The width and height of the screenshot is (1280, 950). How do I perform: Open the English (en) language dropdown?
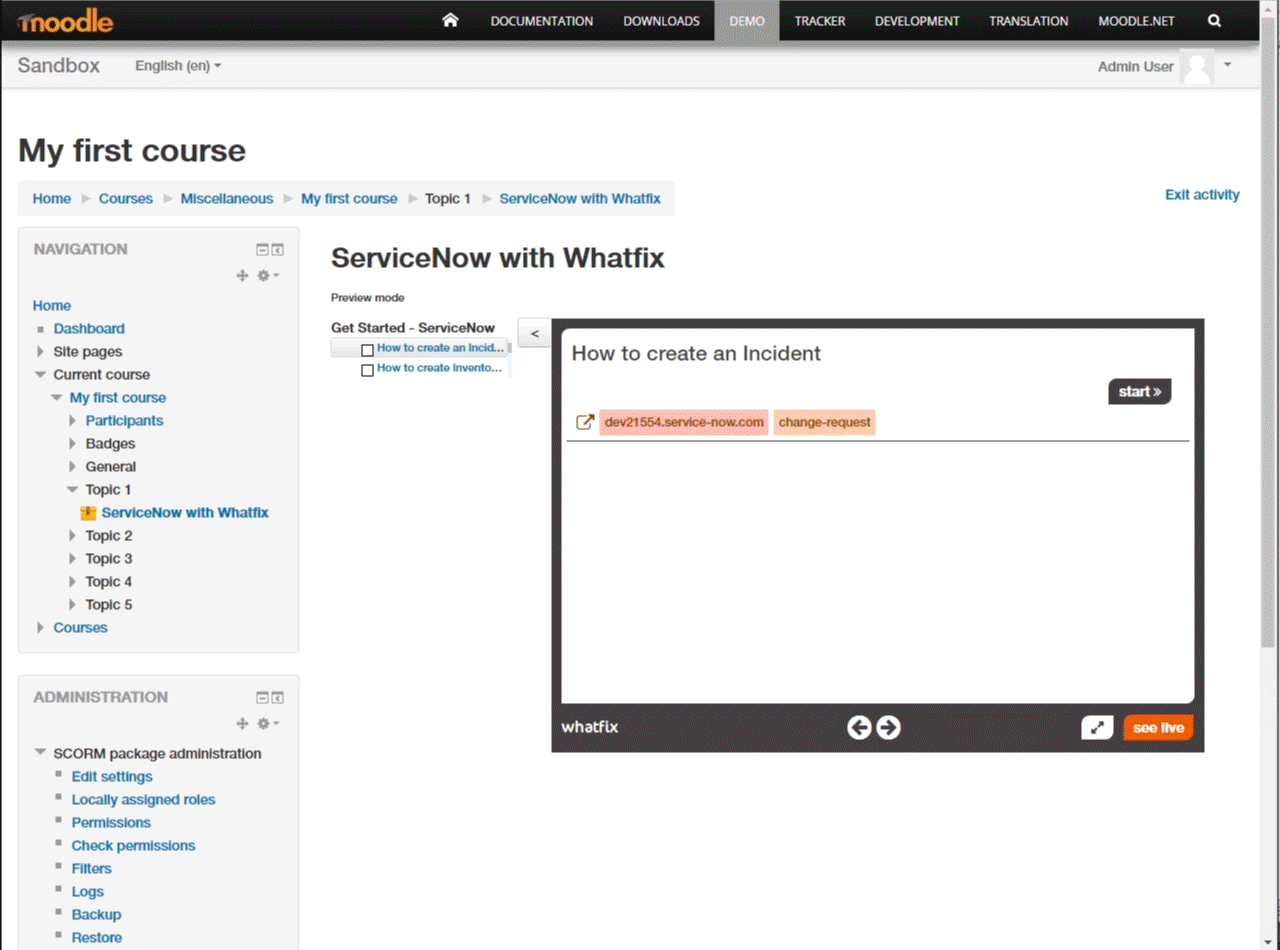point(178,66)
